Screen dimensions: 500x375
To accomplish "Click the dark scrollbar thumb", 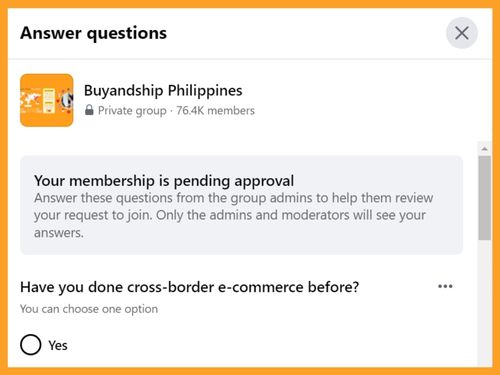I will tap(484, 198).
